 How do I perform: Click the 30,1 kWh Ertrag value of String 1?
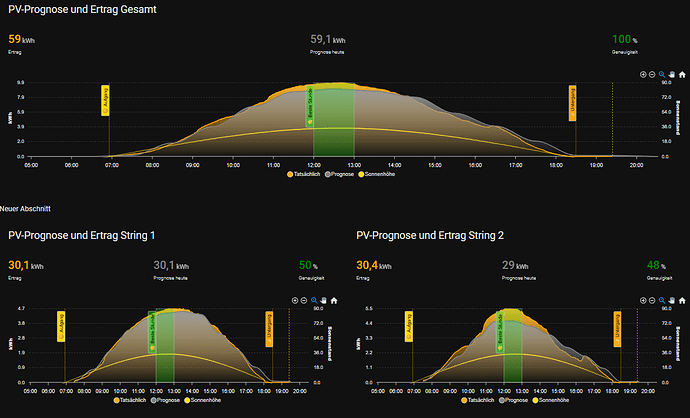pyautogui.click(x=26, y=265)
